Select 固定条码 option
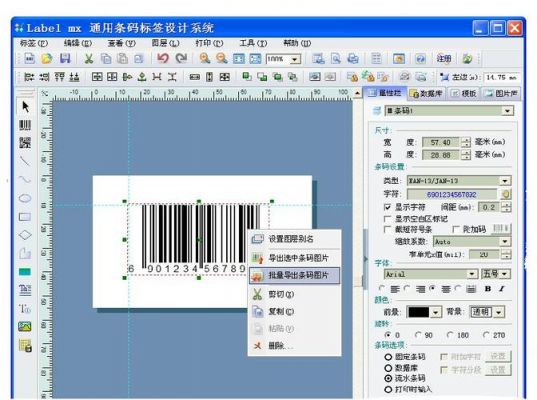This screenshot has width=537, height=400. tap(388, 357)
